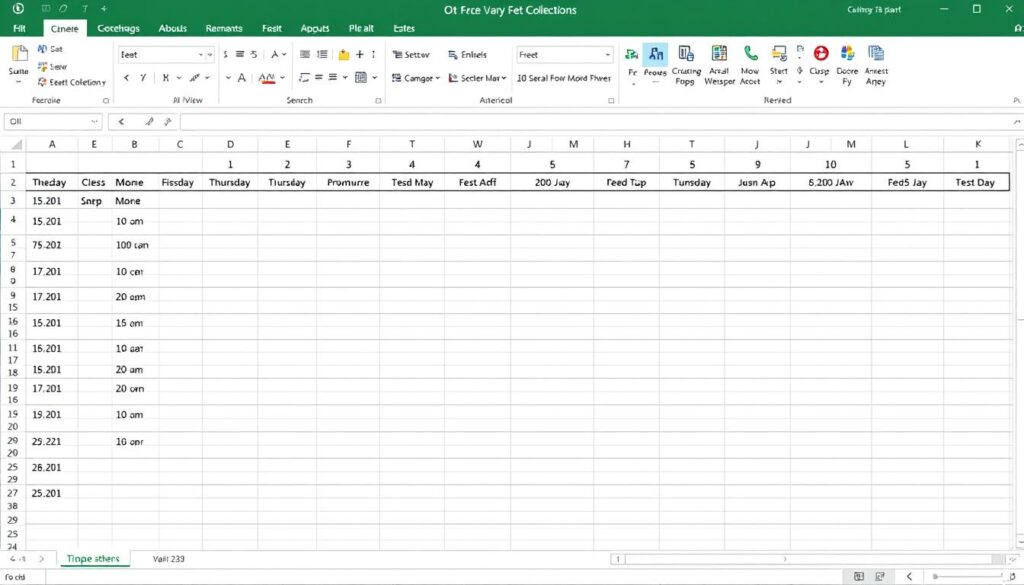Image resolution: width=1024 pixels, height=585 pixels.
Task: Select the cell containing Promurre
Action: [x=348, y=183]
